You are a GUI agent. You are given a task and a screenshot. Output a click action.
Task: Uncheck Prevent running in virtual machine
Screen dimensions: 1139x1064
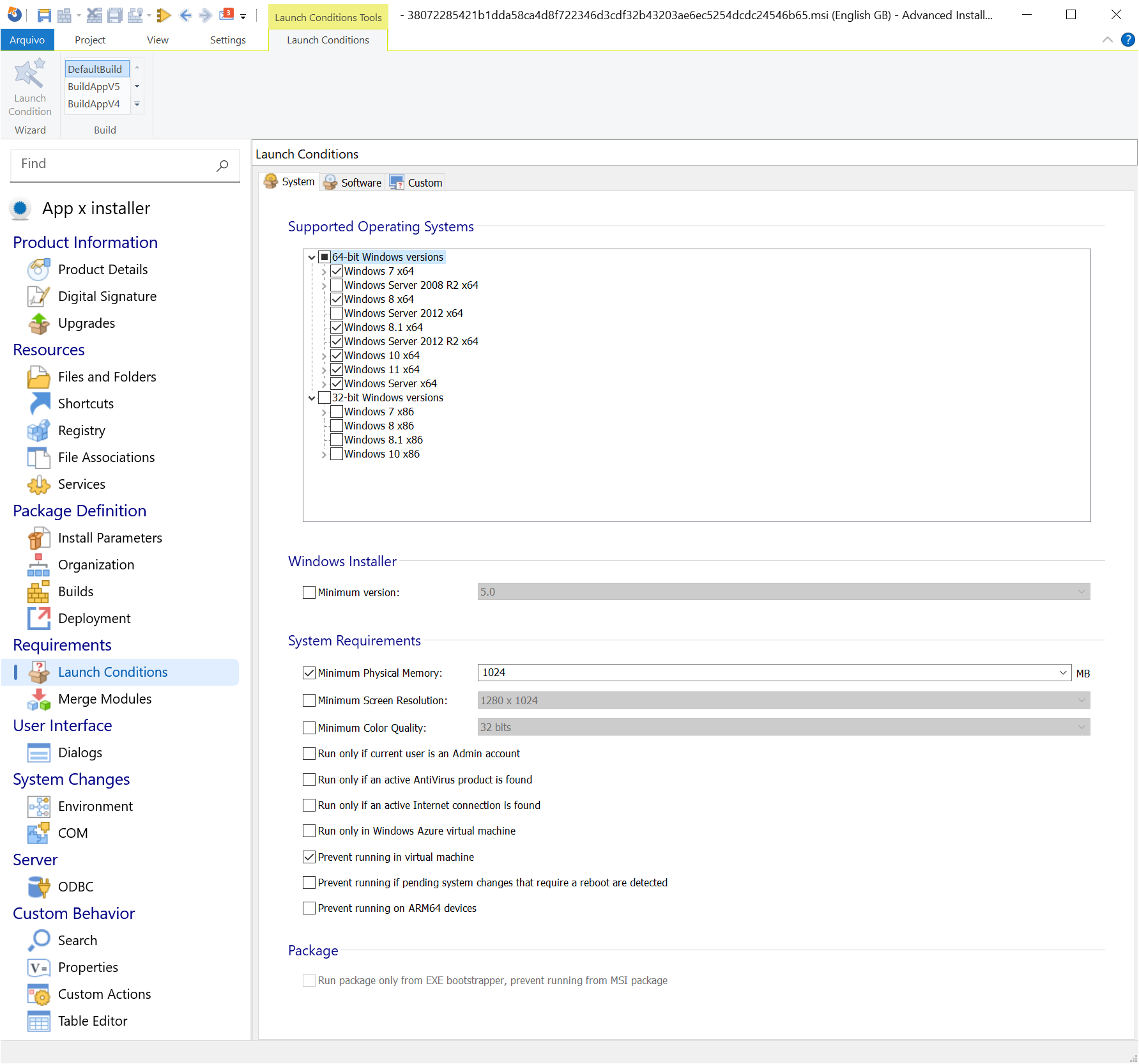(309, 857)
